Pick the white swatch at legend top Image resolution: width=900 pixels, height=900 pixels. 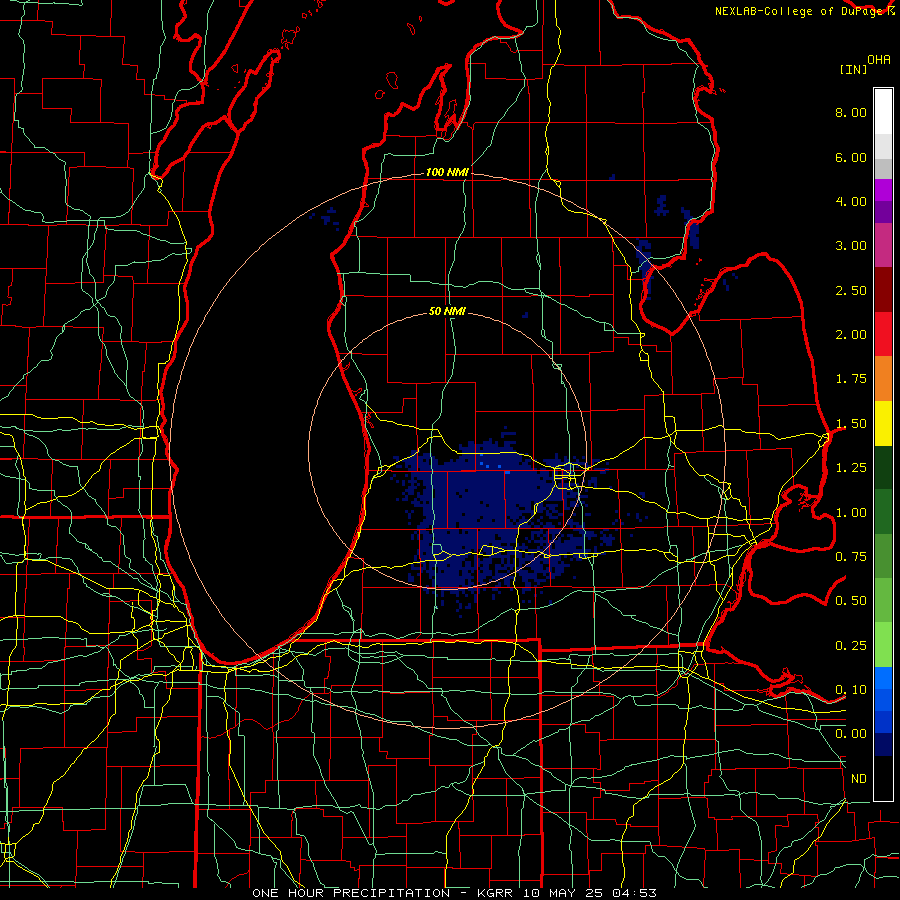click(x=883, y=112)
